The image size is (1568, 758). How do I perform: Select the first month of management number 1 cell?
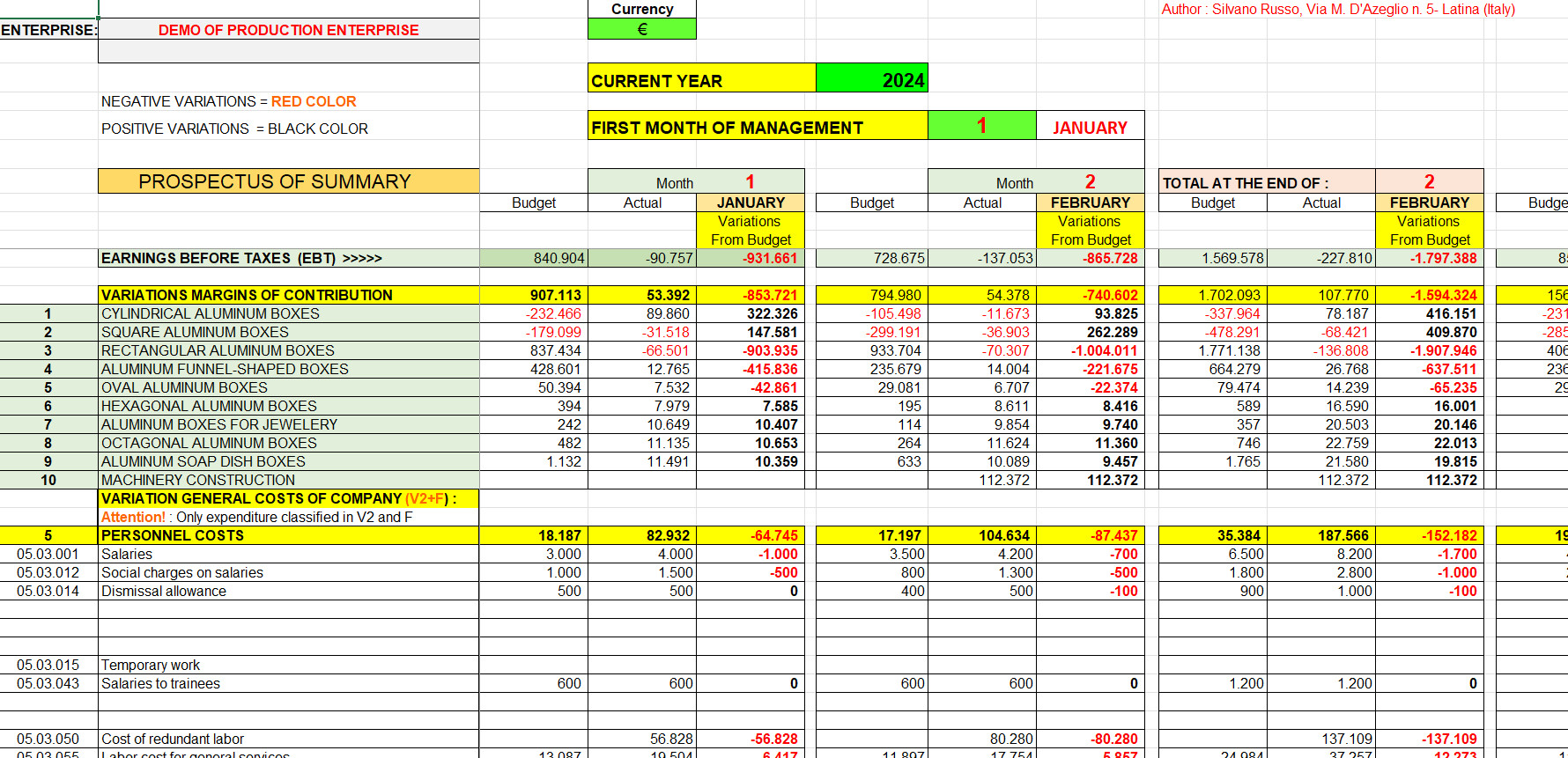[x=981, y=126]
